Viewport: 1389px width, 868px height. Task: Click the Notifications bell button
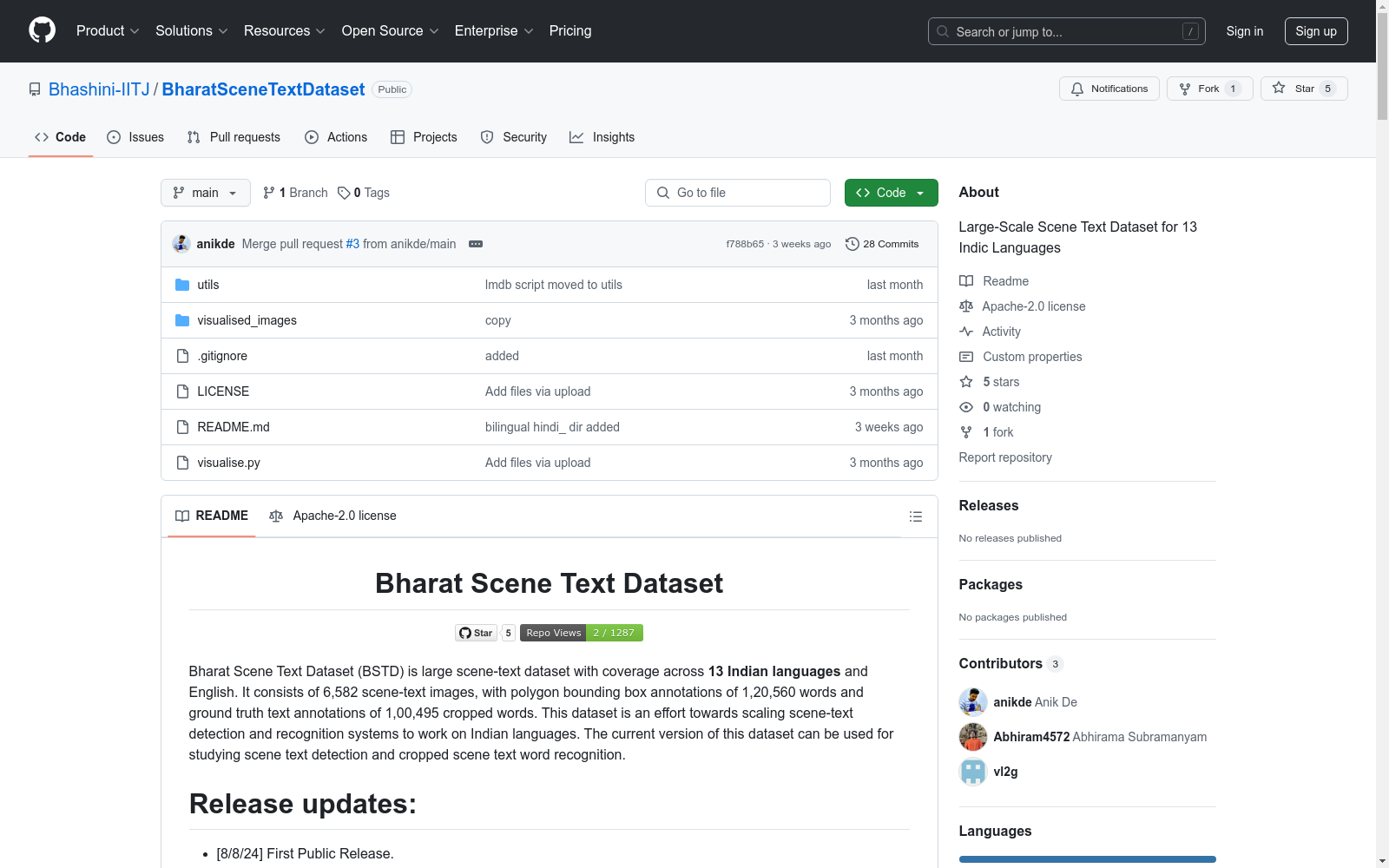[1109, 89]
